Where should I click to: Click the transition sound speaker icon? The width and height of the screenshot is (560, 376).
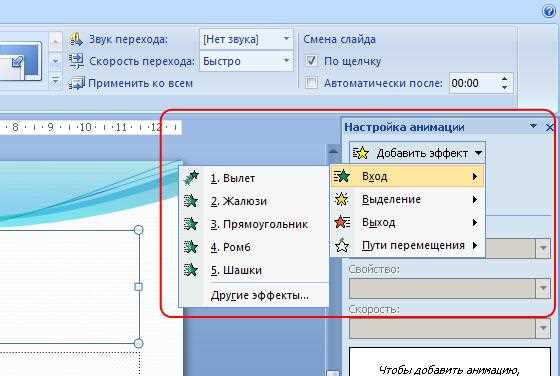pyautogui.click(x=76, y=39)
